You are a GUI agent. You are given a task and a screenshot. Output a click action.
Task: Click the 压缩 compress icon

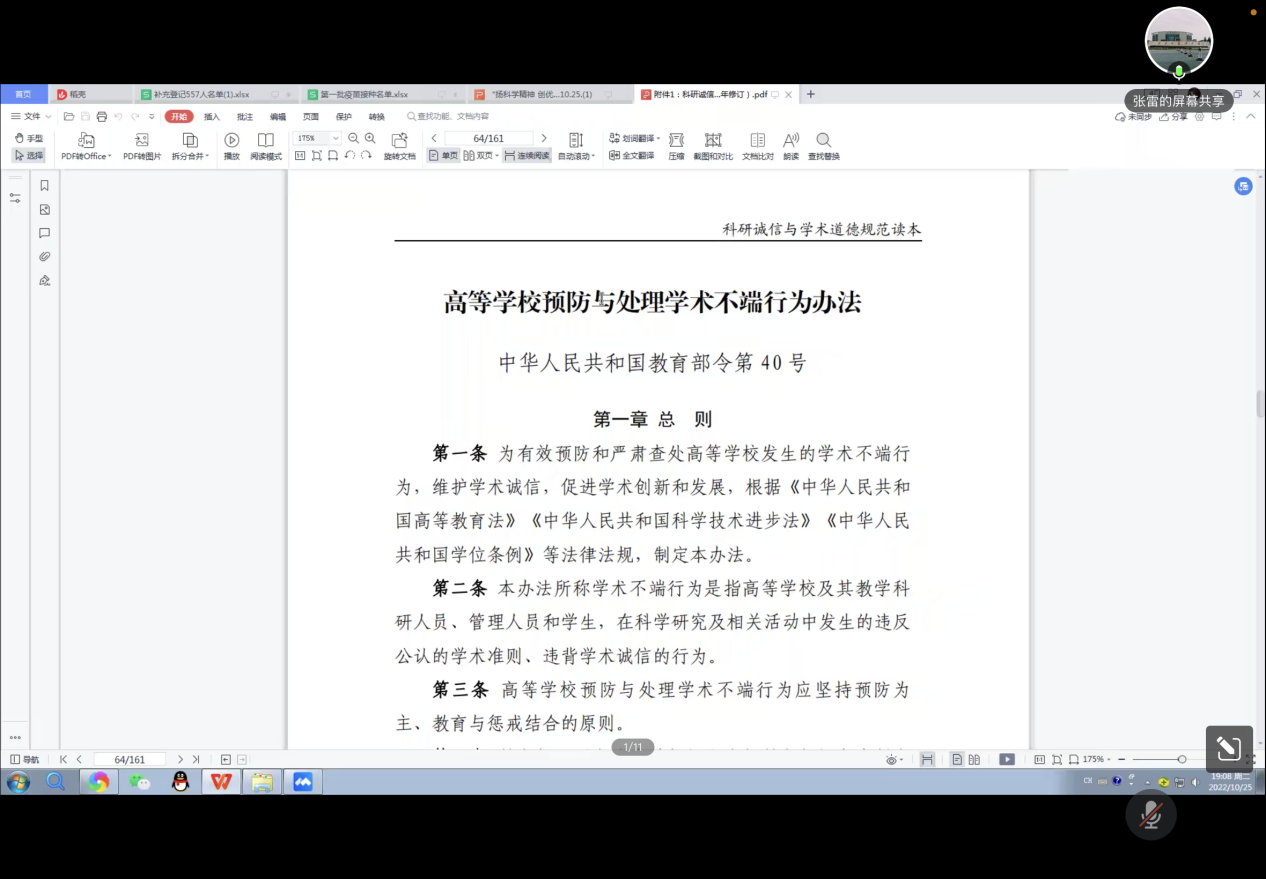[x=676, y=140]
